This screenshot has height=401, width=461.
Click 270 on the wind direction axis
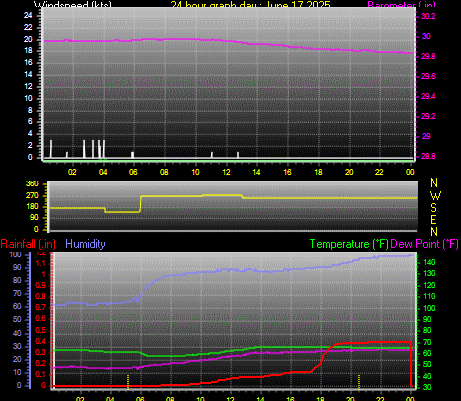tap(32, 195)
